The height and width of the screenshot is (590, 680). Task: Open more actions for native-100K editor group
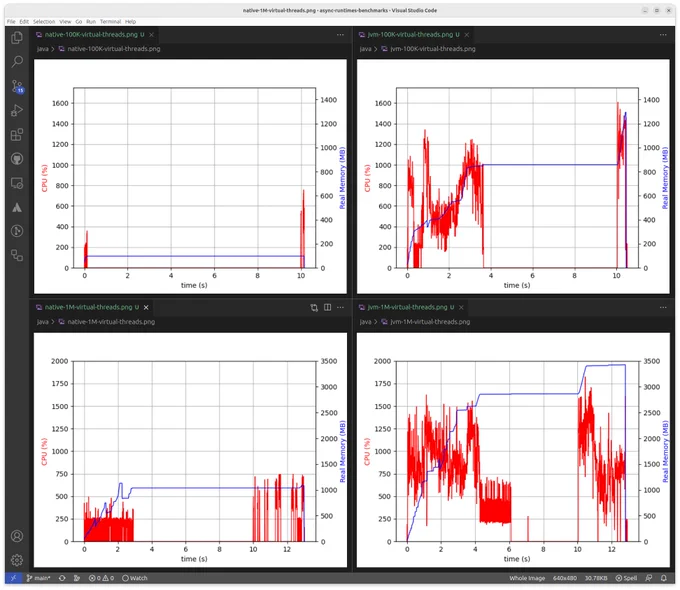pyautogui.click(x=340, y=35)
